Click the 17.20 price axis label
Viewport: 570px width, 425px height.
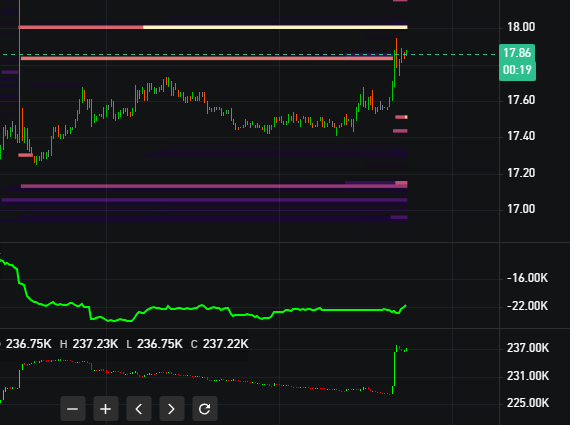[x=521, y=173]
